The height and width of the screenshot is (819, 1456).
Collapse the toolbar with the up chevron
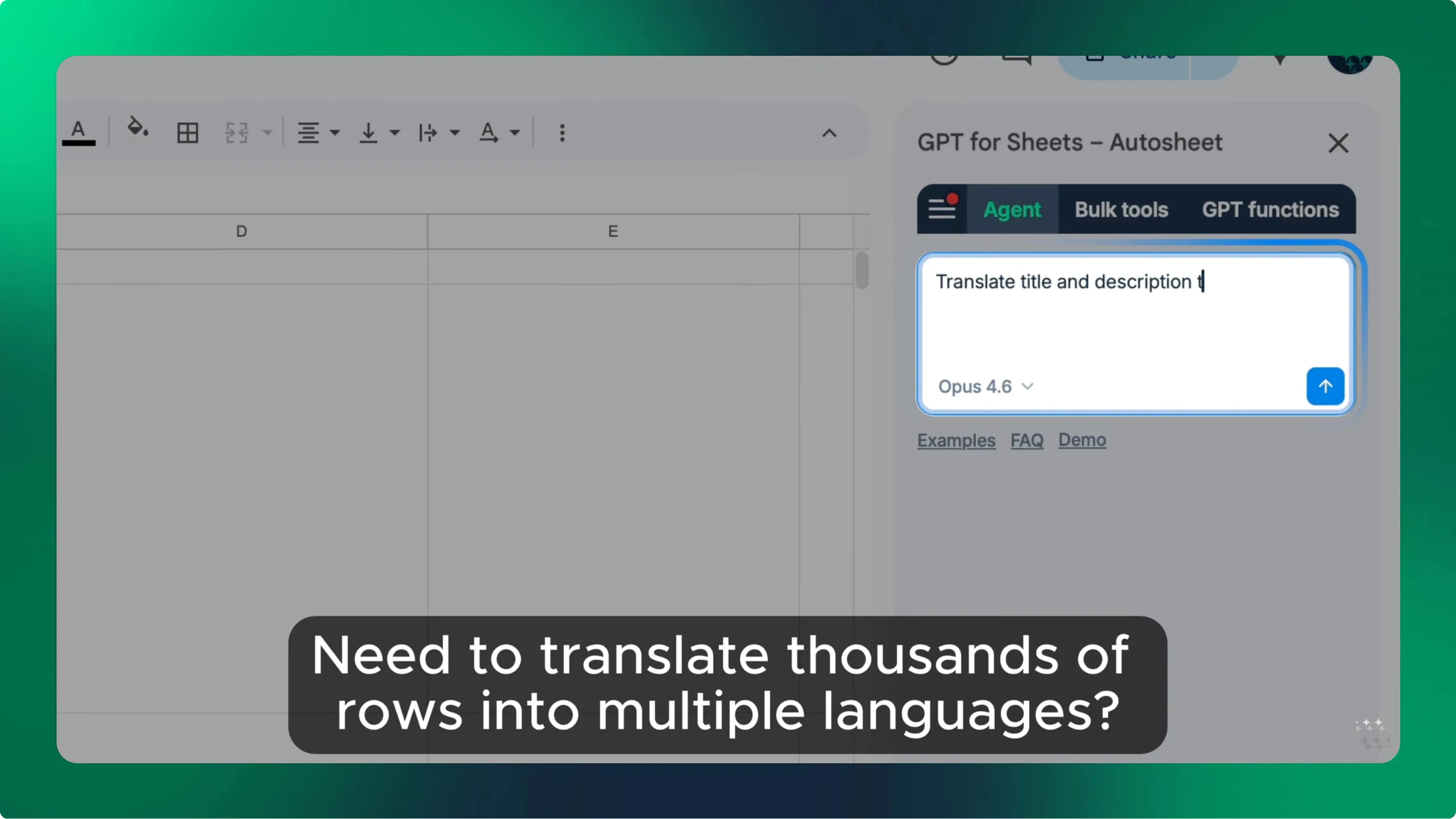(829, 133)
